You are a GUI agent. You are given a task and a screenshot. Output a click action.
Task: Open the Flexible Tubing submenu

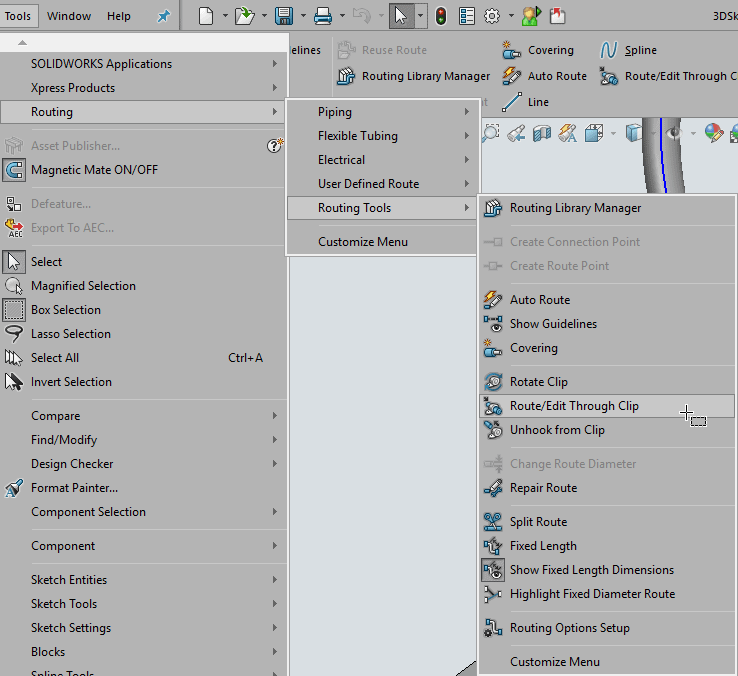click(382, 136)
